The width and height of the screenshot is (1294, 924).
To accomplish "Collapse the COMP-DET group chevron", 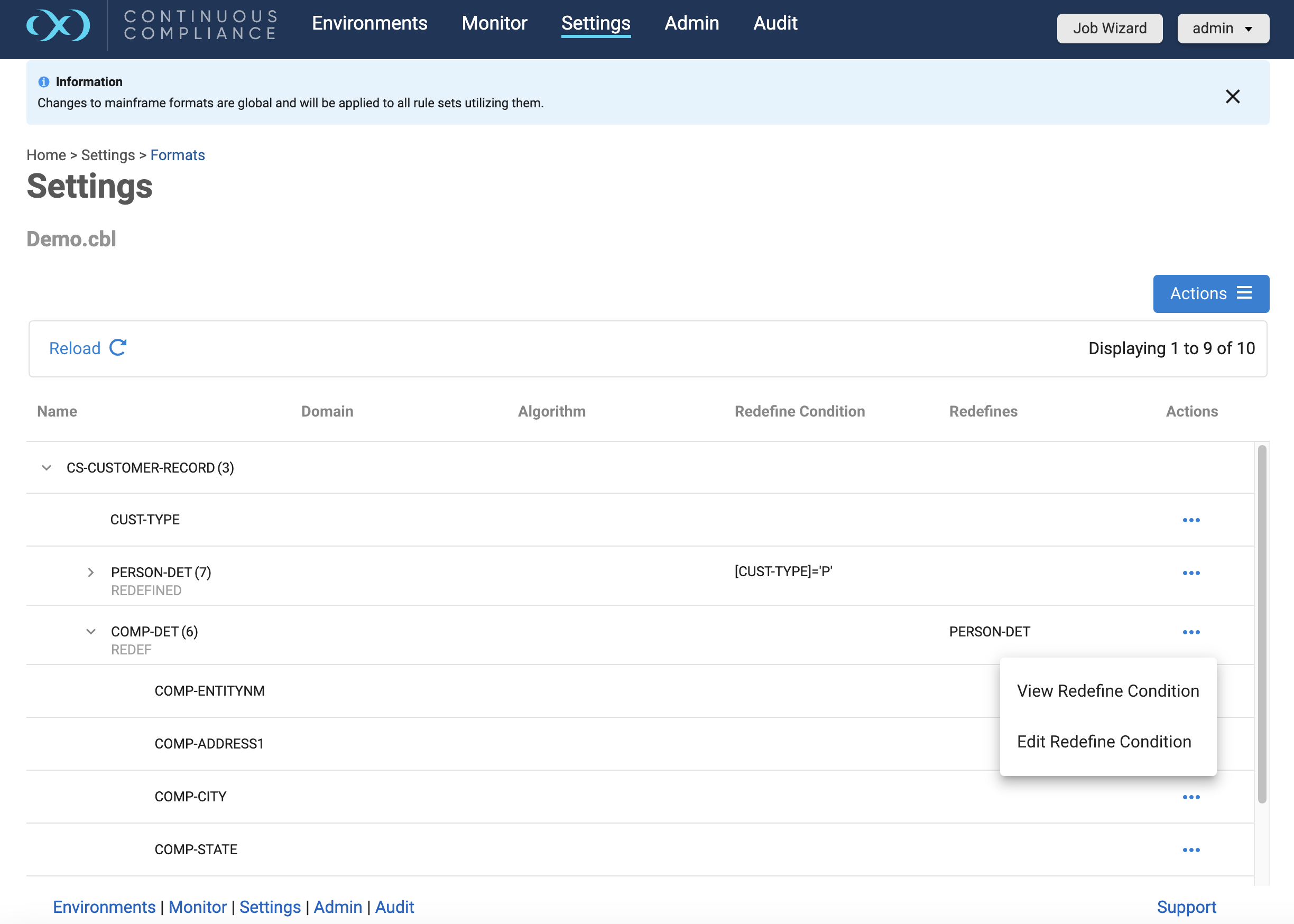I will coord(90,632).
